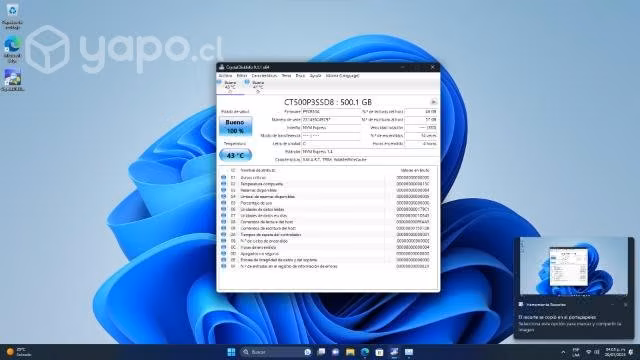Click the status icon for attribute 07 row
The height and width of the screenshot is (360, 640).
point(223,216)
